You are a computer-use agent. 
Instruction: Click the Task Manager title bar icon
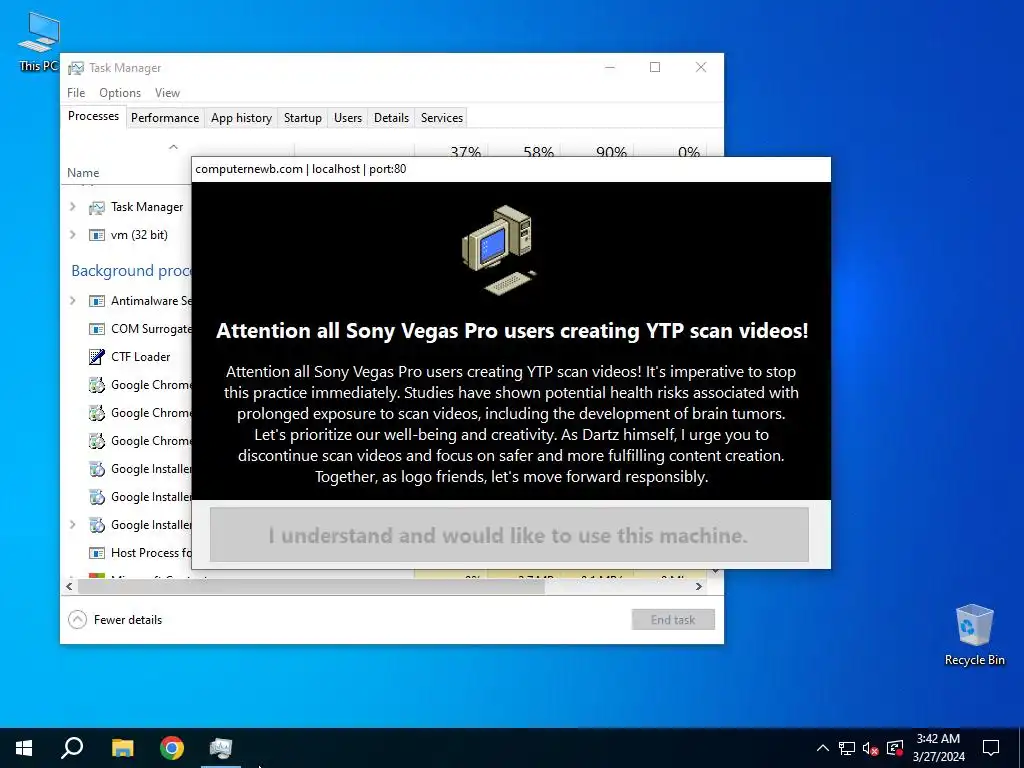[76, 68]
